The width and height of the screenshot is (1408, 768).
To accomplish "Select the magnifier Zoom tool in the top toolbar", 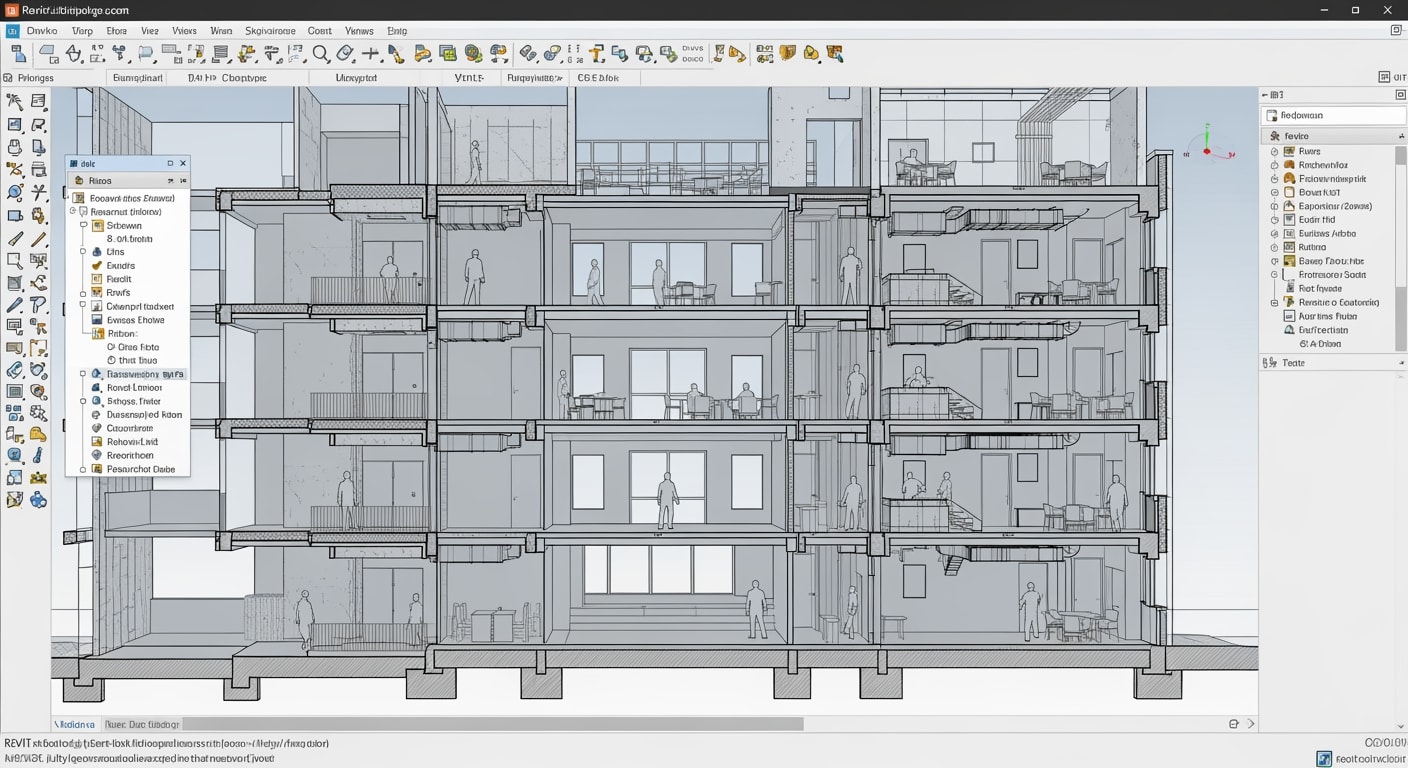I will pos(320,53).
